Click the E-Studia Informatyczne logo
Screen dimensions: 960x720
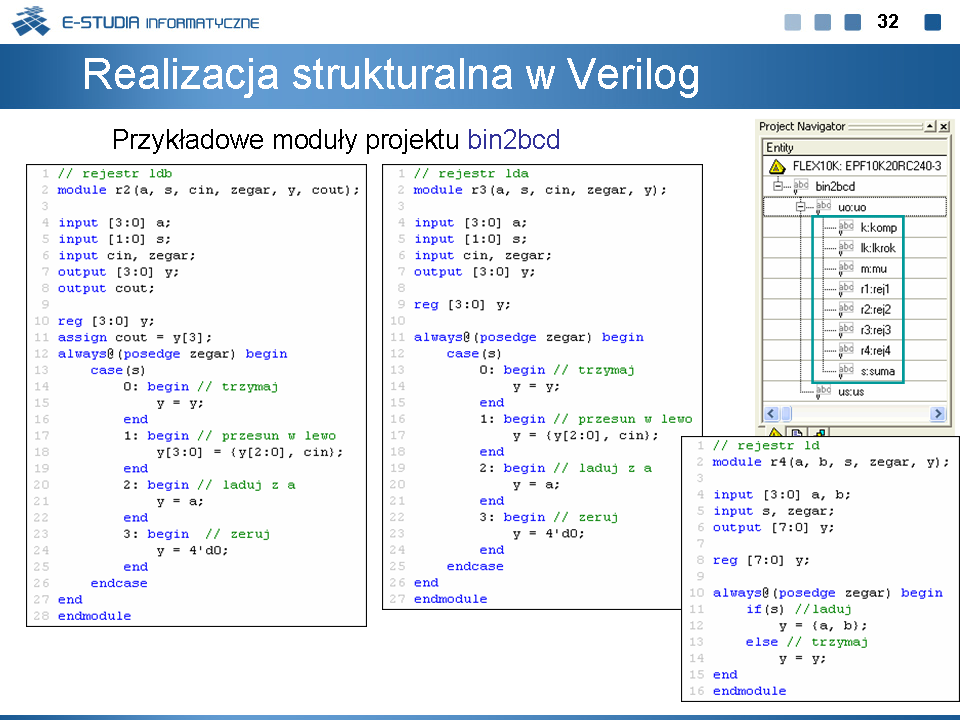135,22
